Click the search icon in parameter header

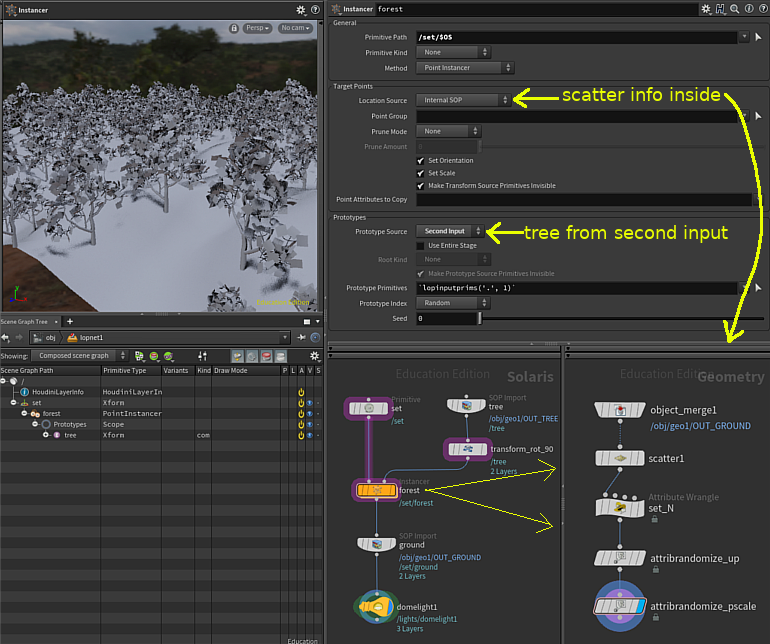pos(735,9)
